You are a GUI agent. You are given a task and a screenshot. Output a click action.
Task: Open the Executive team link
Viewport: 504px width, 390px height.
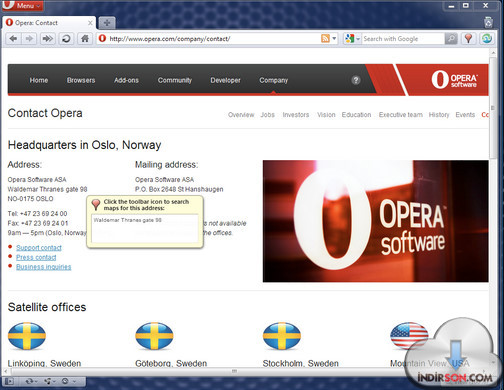(x=401, y=115)
